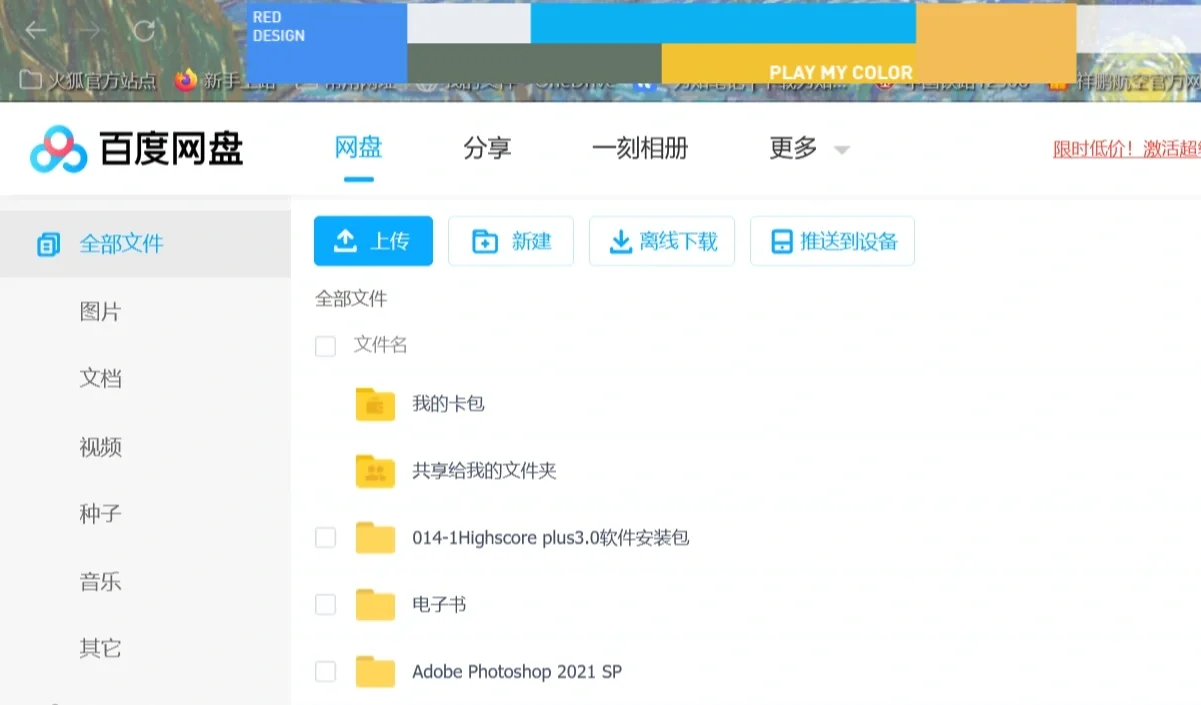1201x705 pixels.
Task: Open the 一刻相册 tab
Action: 641,148
